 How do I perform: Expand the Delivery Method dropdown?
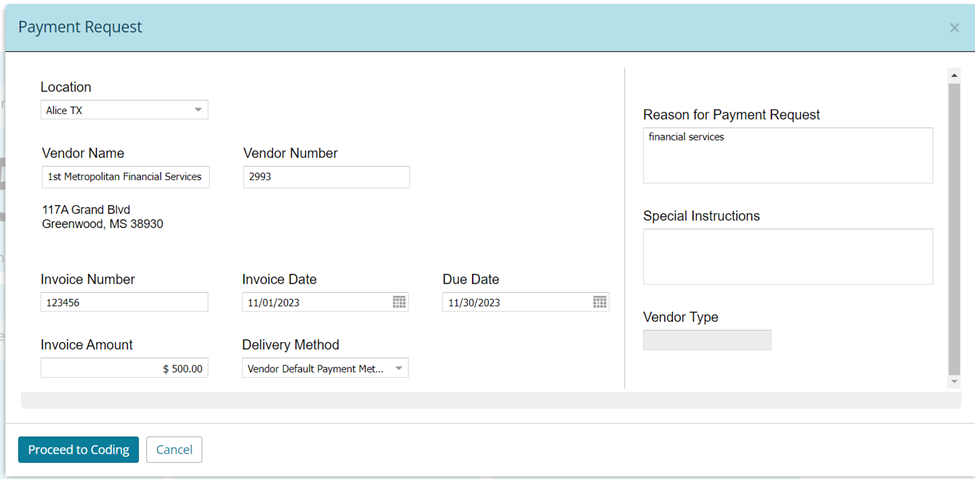coord(398,369)
